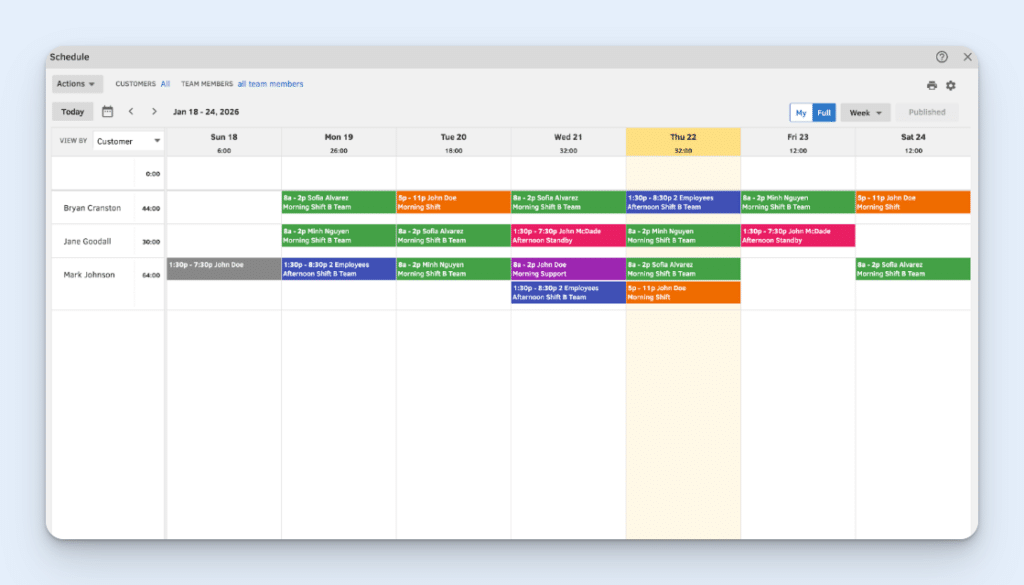1024x585 pixels.
Task: Go to the next week with the right chevron
Action: 153,111
